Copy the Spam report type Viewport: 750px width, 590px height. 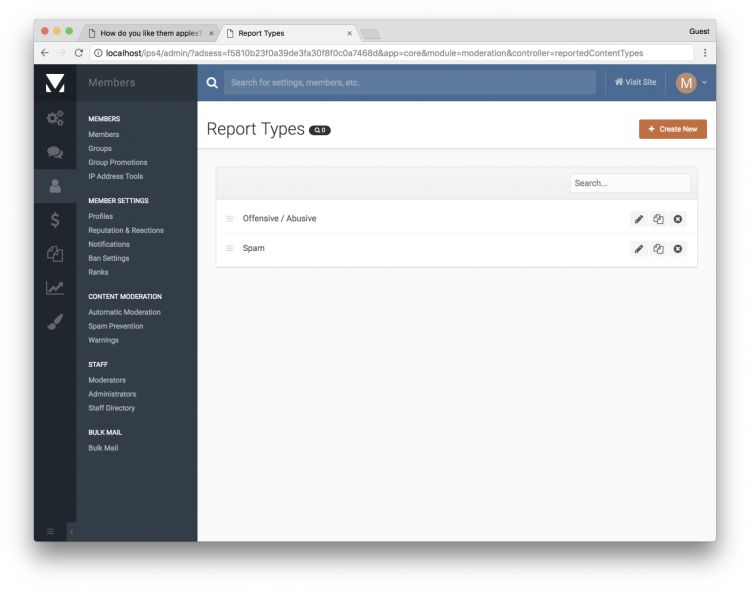pyautogui.click(x=658, y=249)
